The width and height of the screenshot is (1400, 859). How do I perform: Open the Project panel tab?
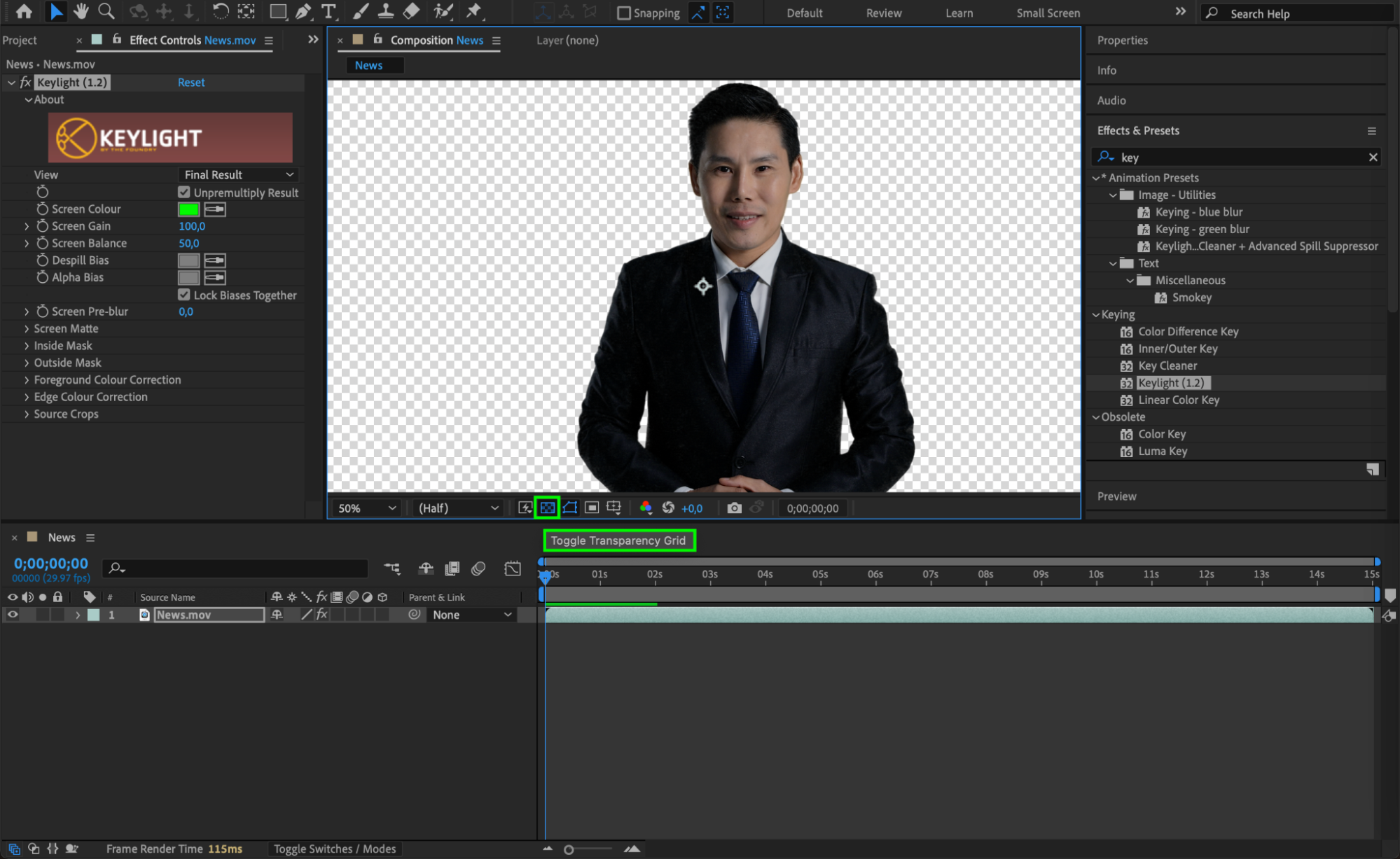[x=20, y=41]
